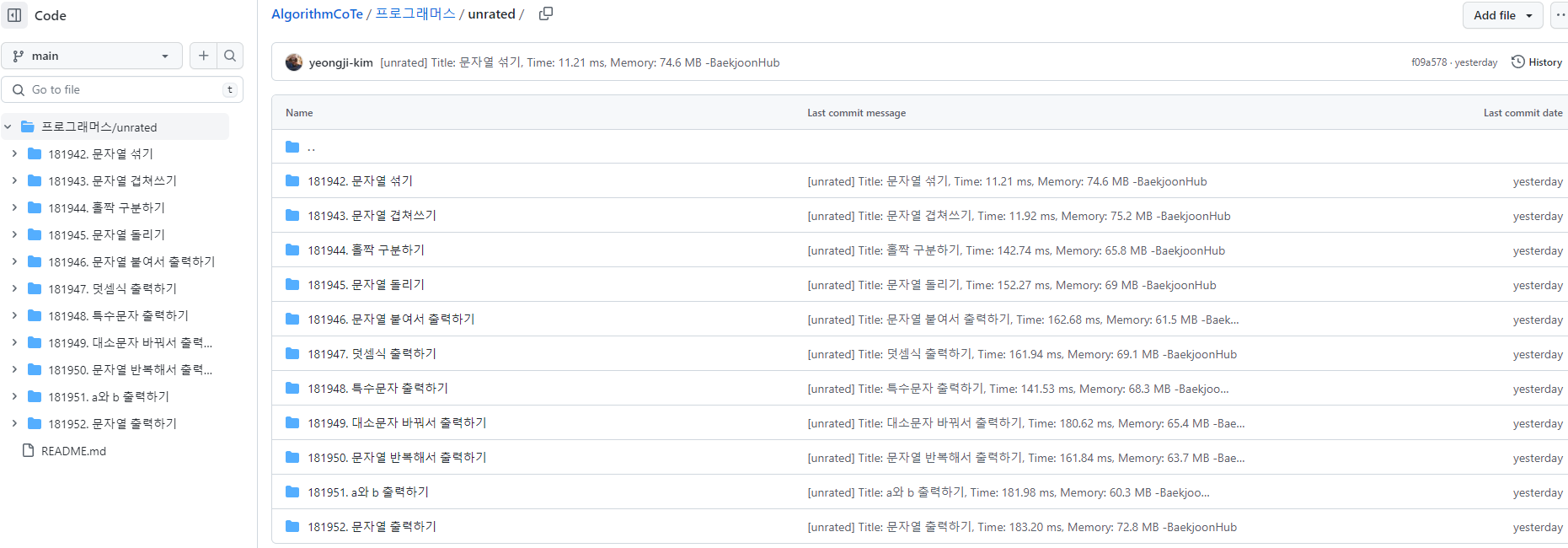Expand 181950 tree folder chevron
Screen dimensions: 1568x548
click(x=14, y=370)
